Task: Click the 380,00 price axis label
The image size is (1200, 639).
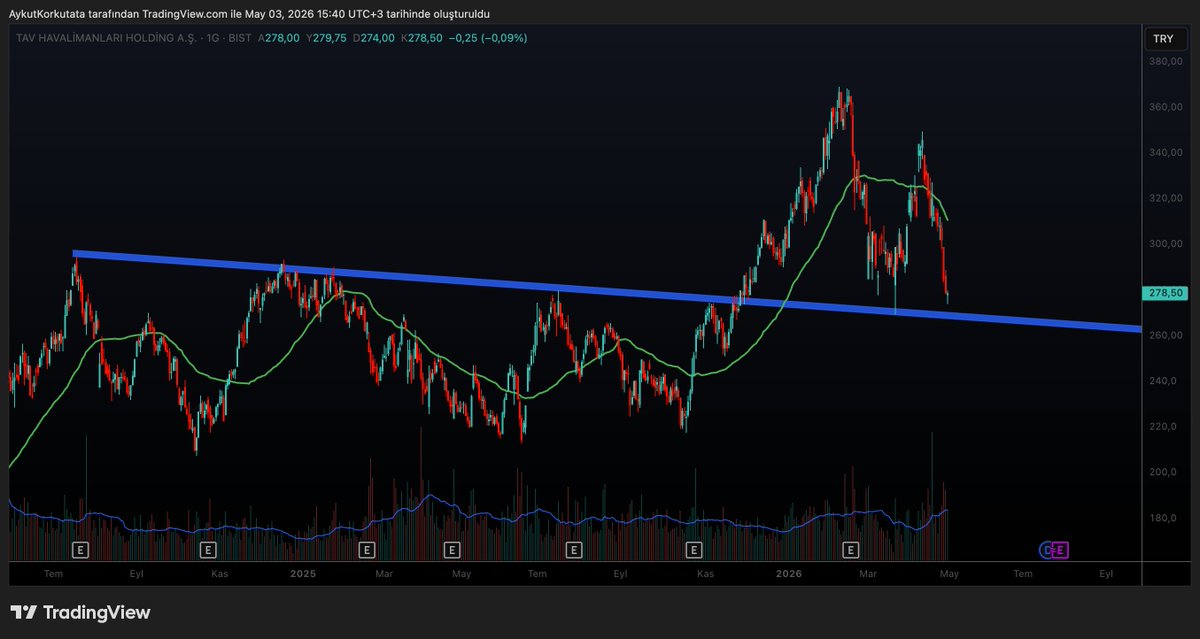Action: coord(1165,61)
